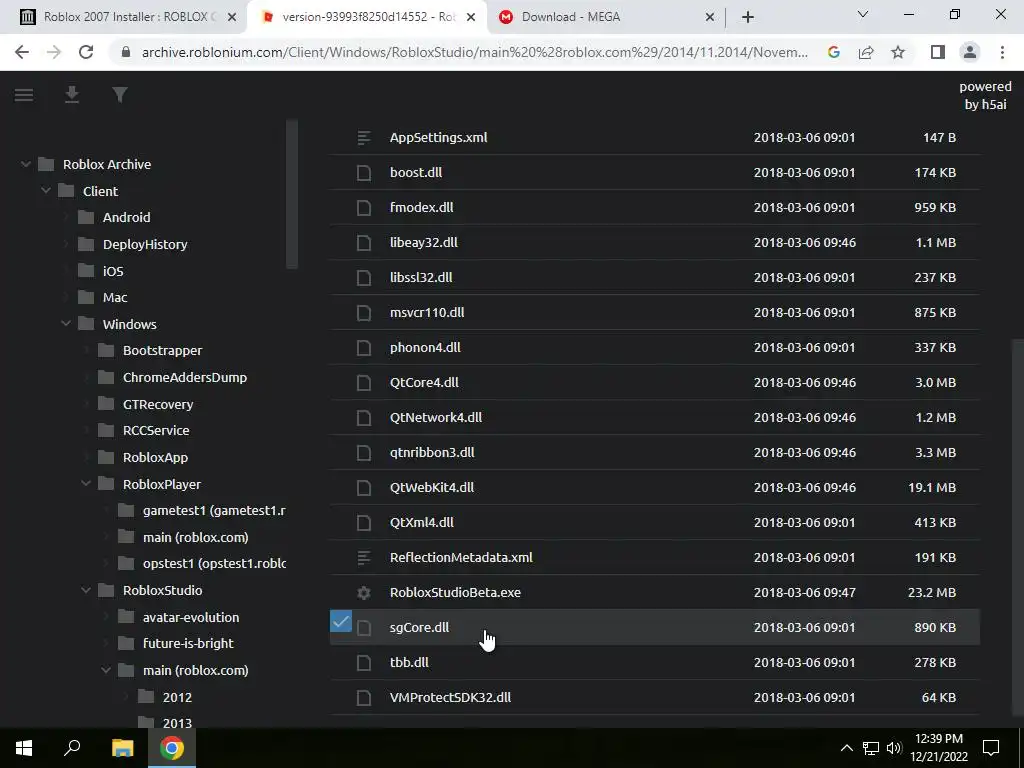Show hidden system tray icons chevron

846,748
